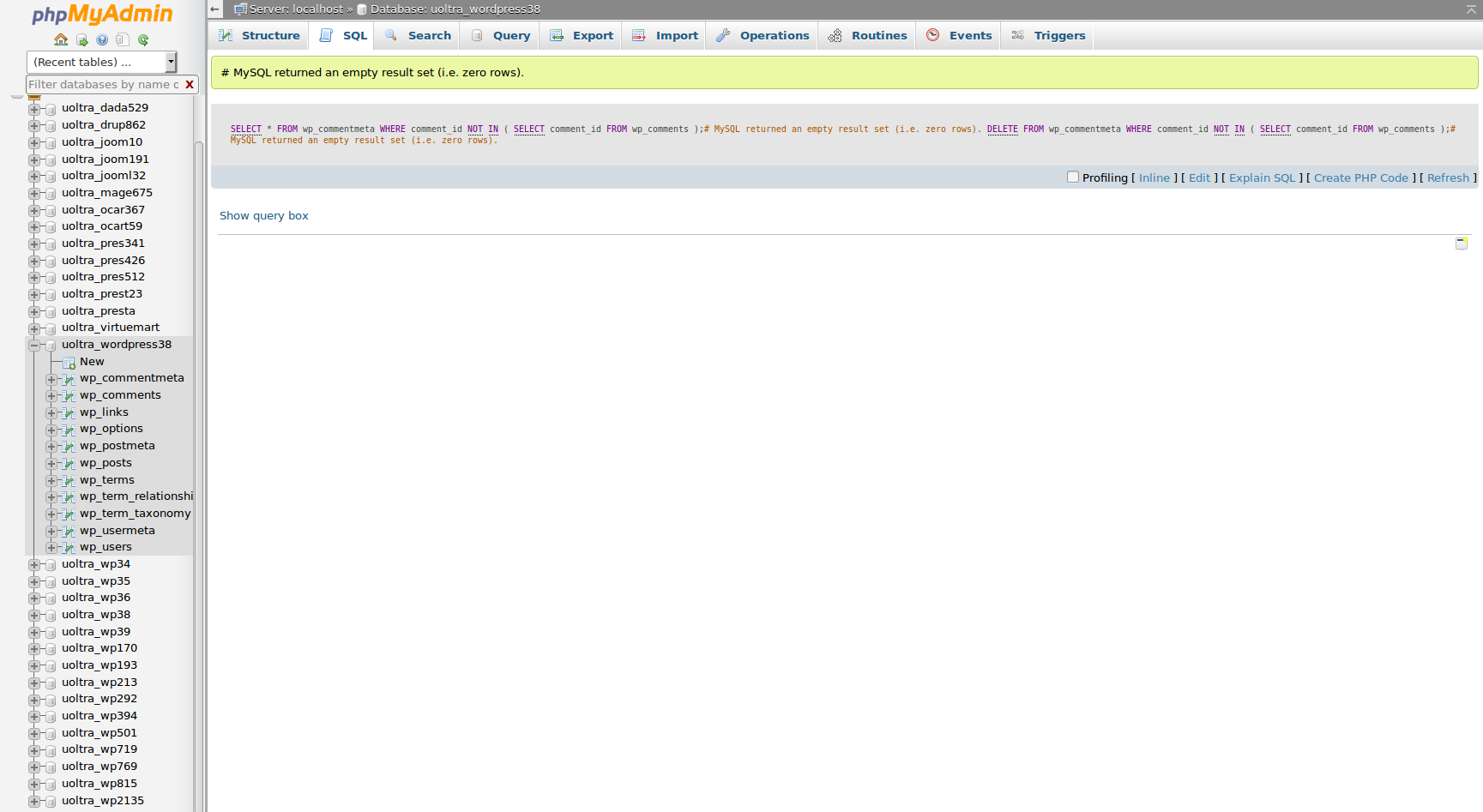Viewport: 1483px width, 812px height.
Task: Open the Routines tab
Action: (867, 35)
